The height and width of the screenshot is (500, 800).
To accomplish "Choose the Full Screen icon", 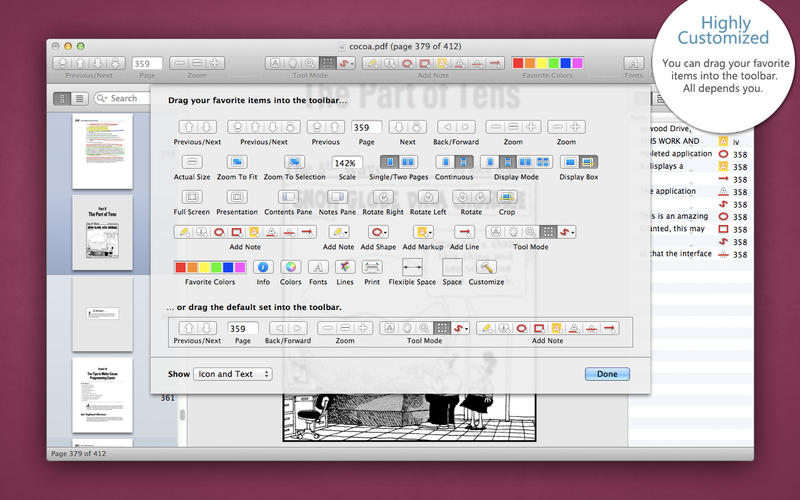I will 192,197.
